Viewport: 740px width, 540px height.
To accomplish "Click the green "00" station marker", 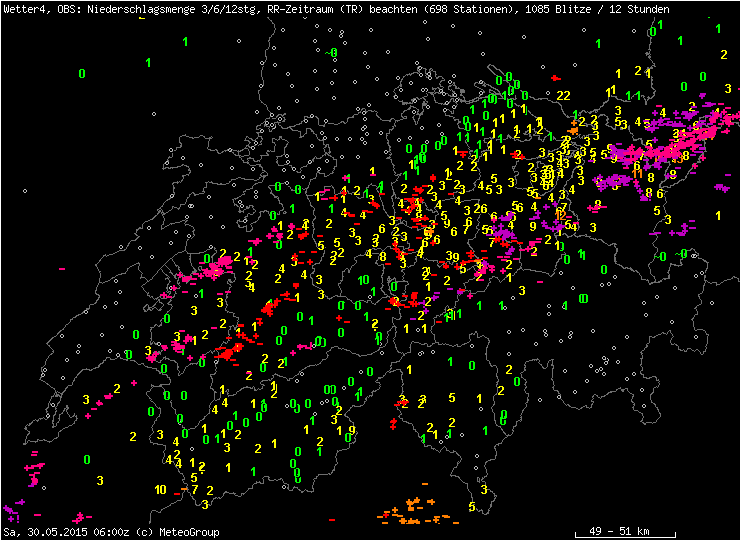I will click(x=330, y=389).
